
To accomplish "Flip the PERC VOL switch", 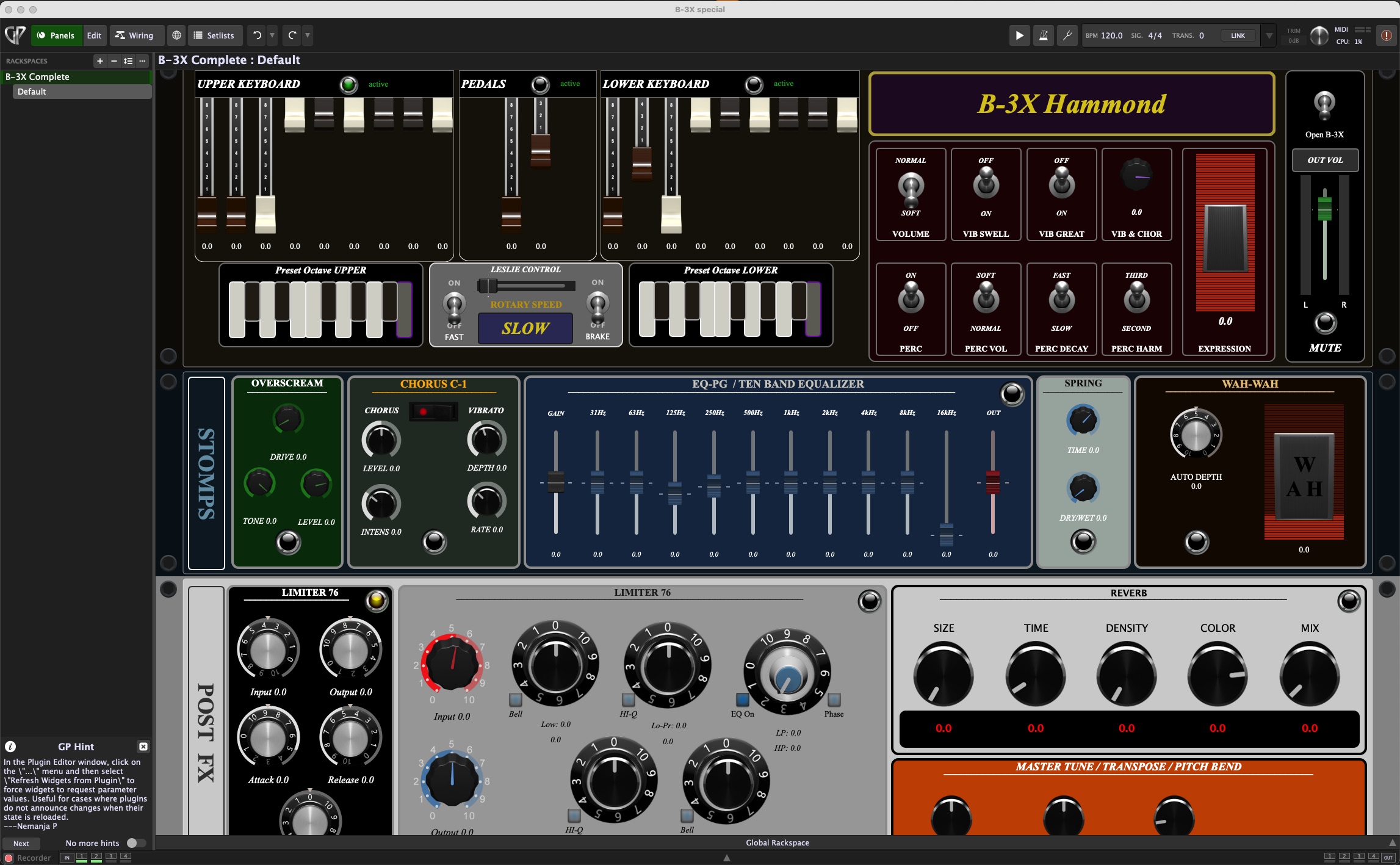I will pos(986,297).
